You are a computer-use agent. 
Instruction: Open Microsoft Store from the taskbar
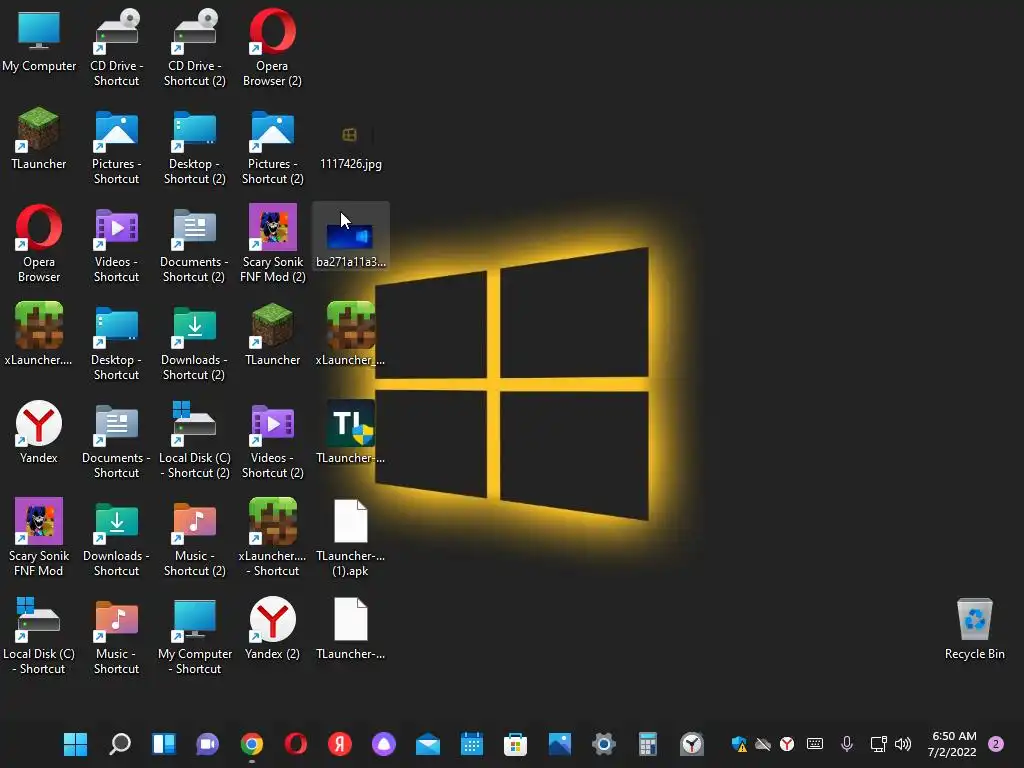(515, 744)
